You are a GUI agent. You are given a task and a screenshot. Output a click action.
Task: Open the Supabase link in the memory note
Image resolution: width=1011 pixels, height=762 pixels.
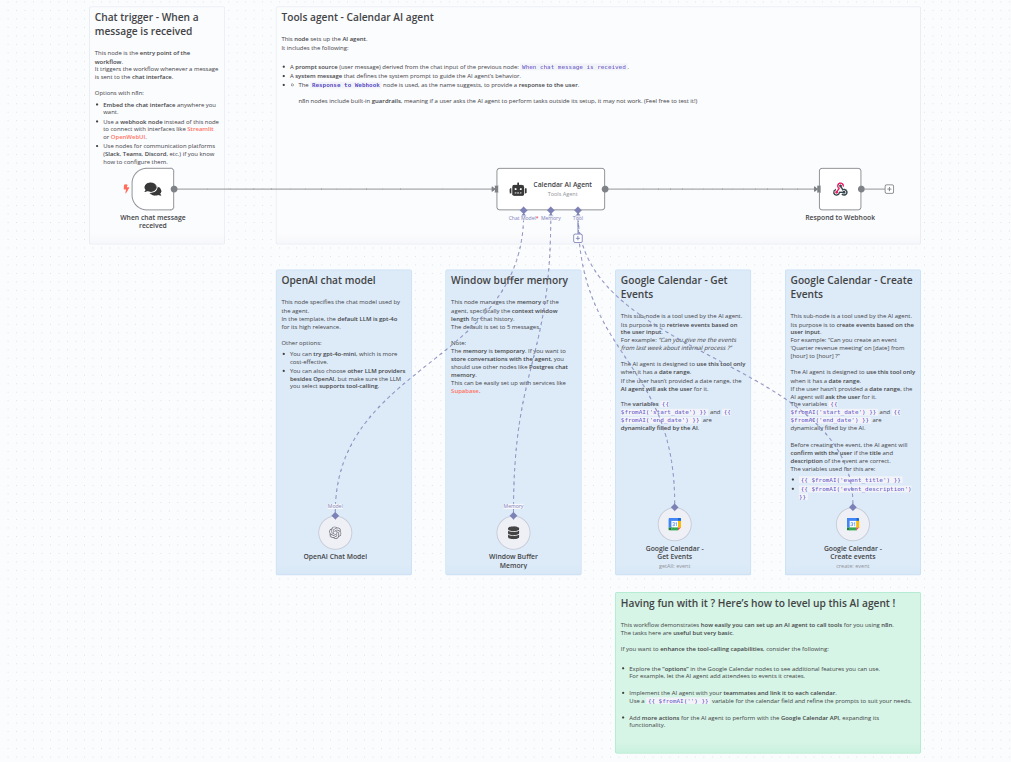tap(465, 391)
